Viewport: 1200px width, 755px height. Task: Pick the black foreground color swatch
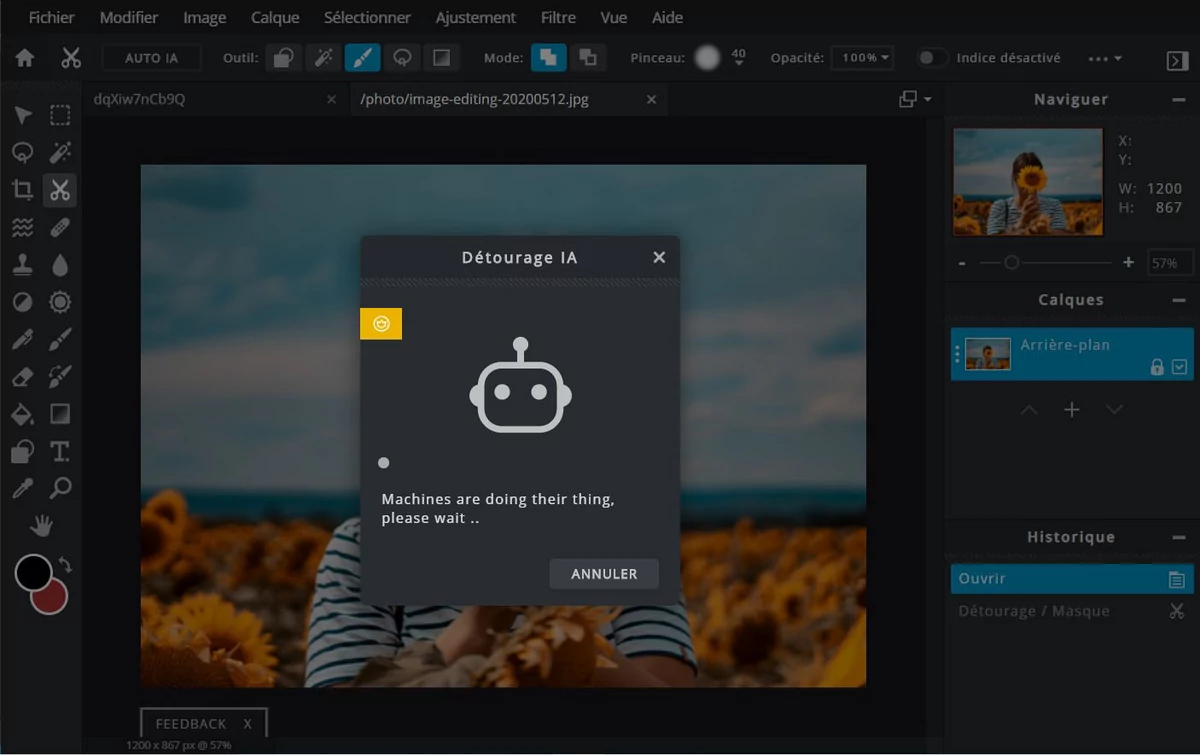[33, 573]
